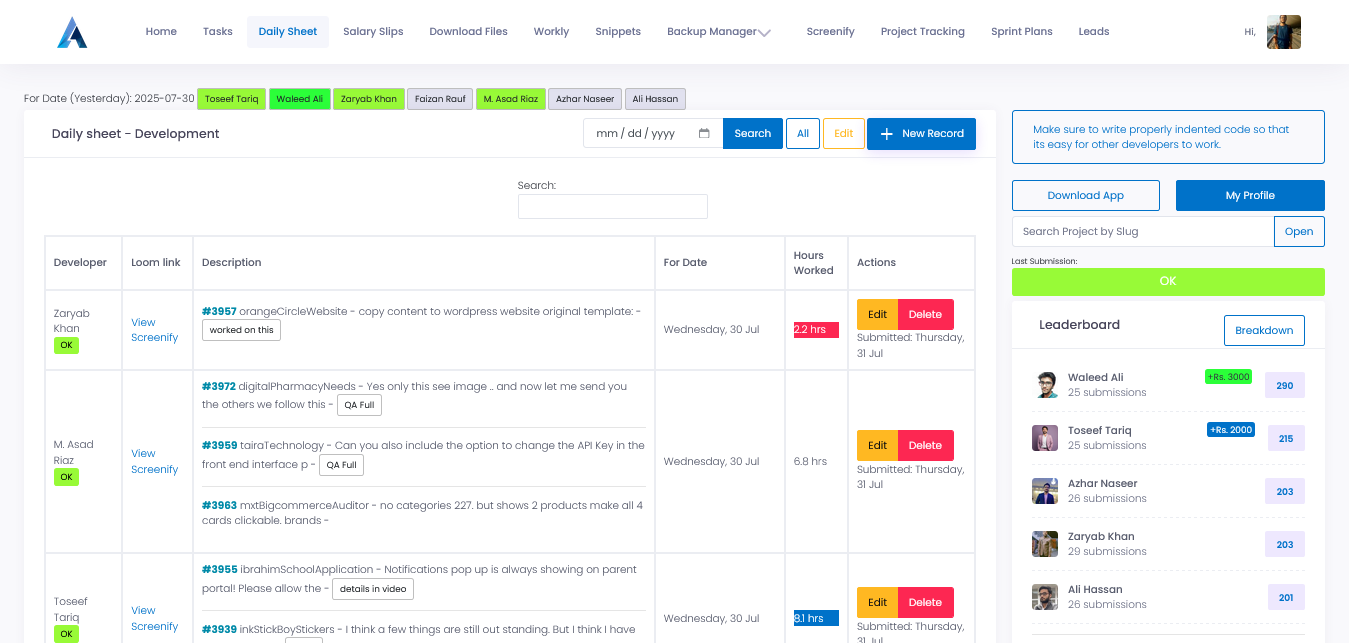This screenshot has width=1349, height=643.
Task: Click the plus icon on New Record
Action: (x=888, y=133)
